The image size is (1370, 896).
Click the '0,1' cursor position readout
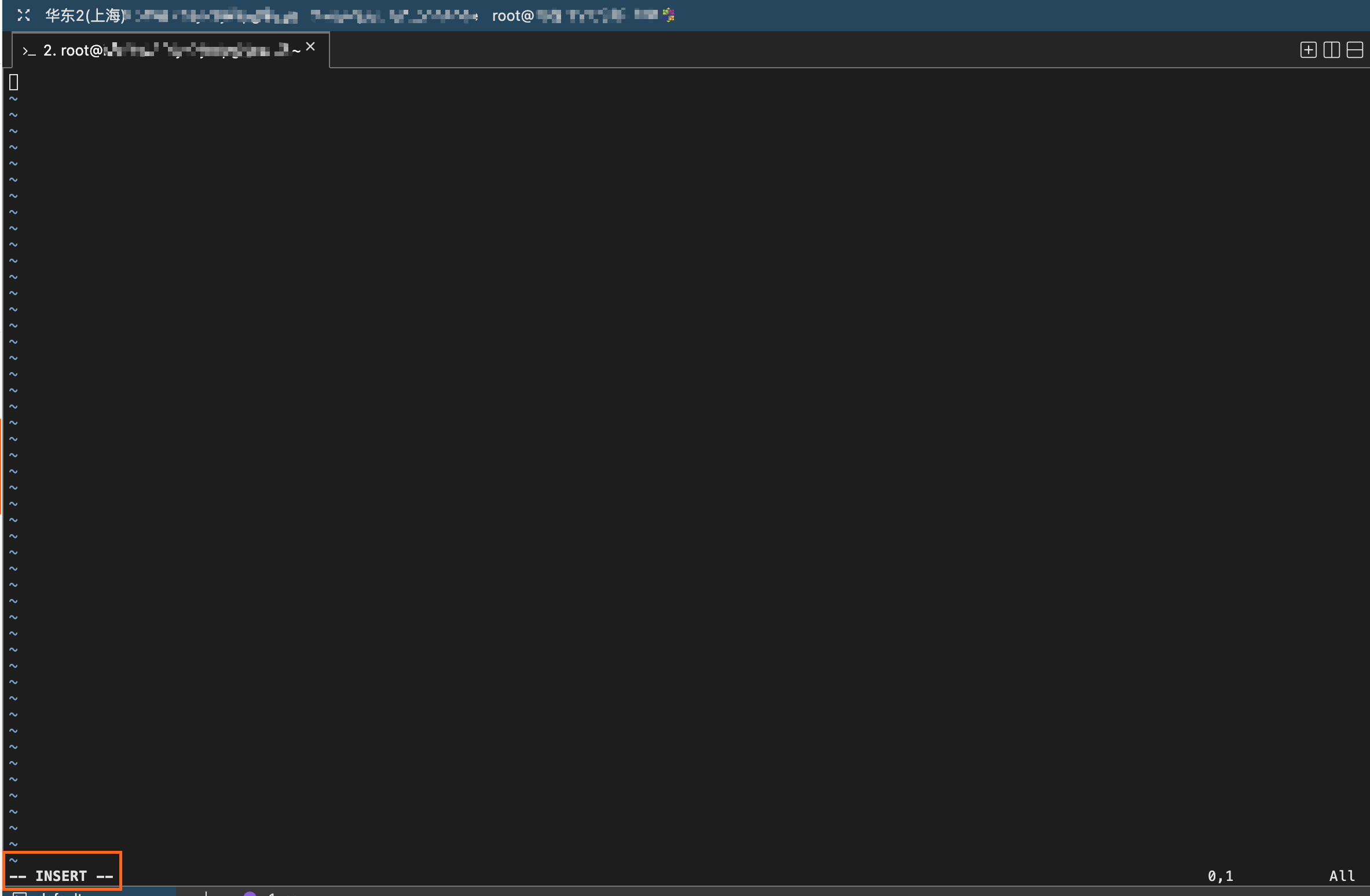1220,876
